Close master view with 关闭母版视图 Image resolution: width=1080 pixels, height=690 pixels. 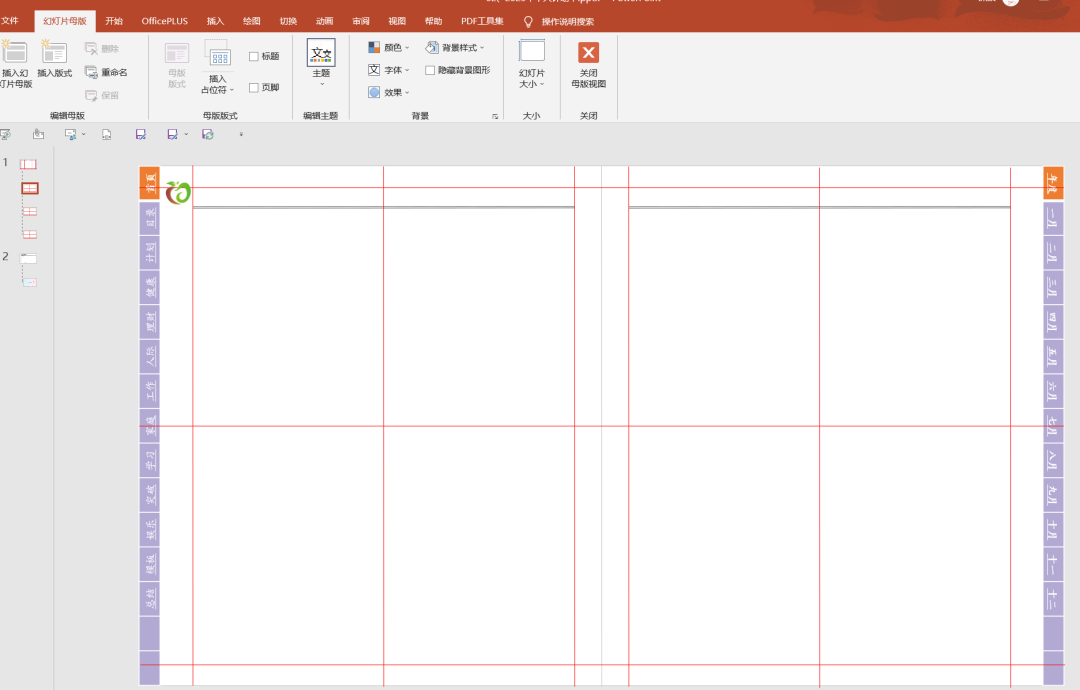coord(588,64)
